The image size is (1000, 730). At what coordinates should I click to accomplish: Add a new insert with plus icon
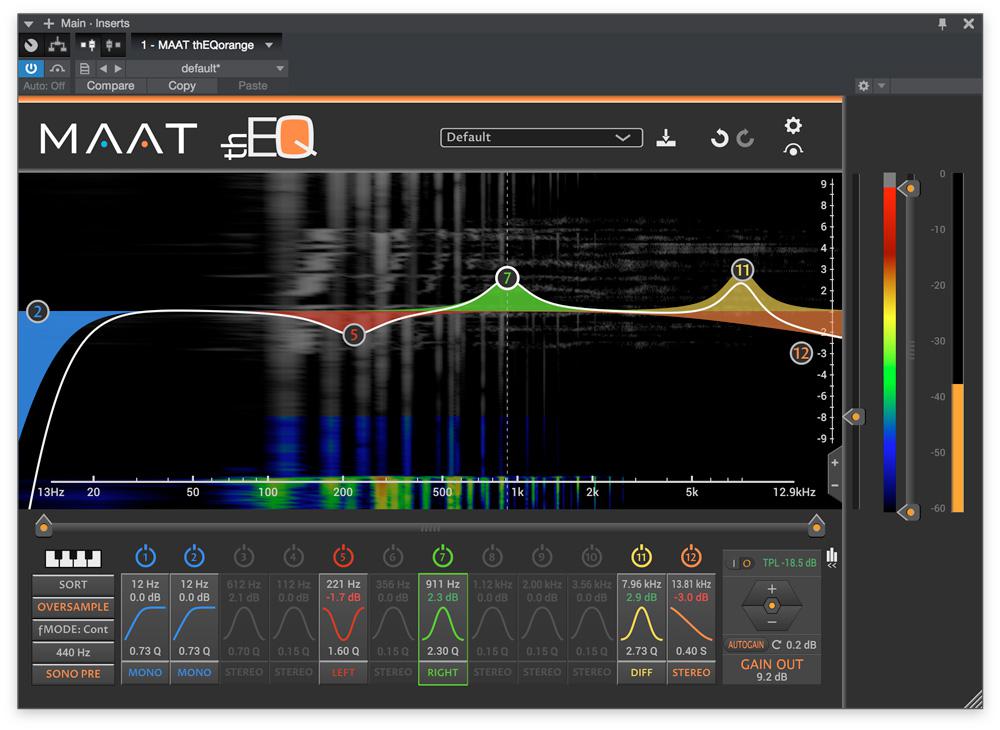tap(48, 24)
